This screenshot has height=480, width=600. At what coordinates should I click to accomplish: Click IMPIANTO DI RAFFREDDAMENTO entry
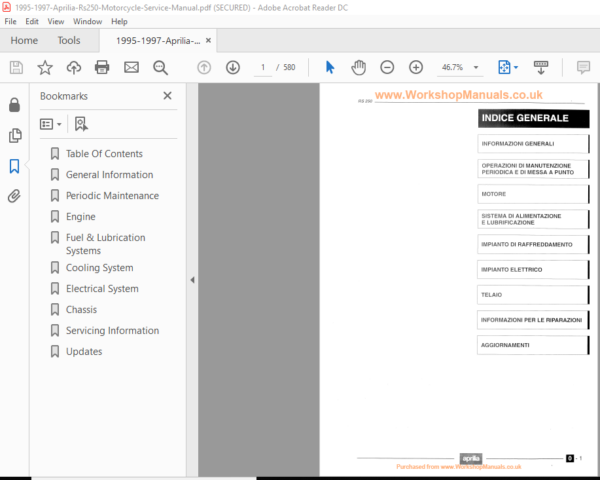click(x=533, y=244)
